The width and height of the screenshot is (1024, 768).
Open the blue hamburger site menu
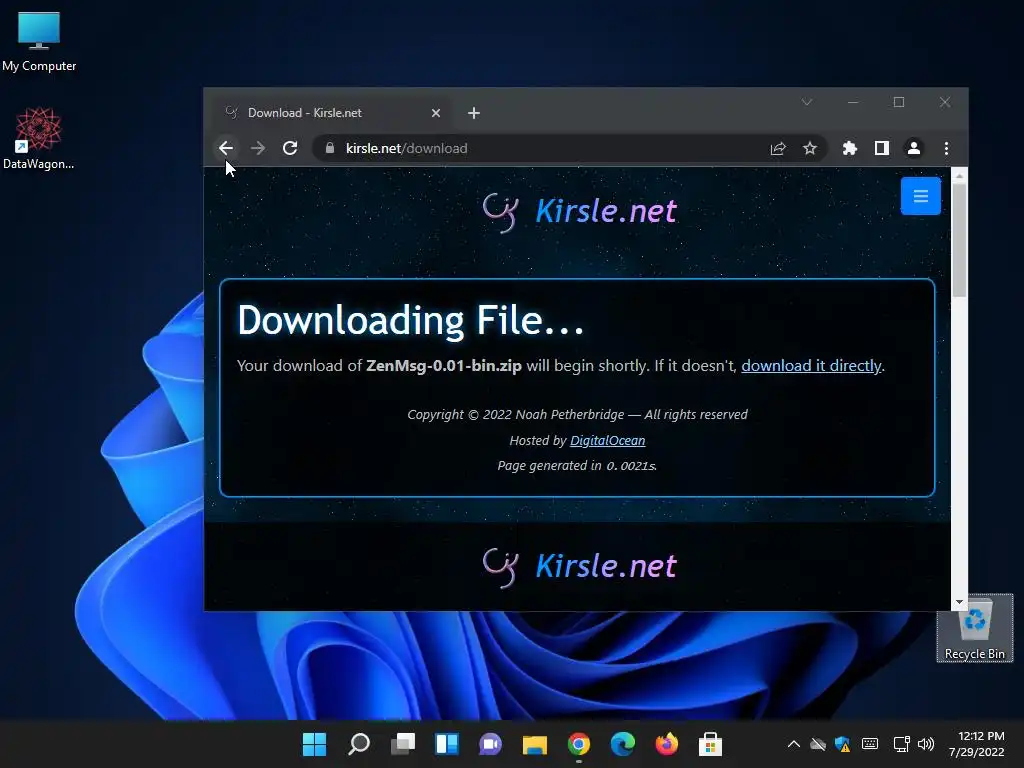pos(921,196)
